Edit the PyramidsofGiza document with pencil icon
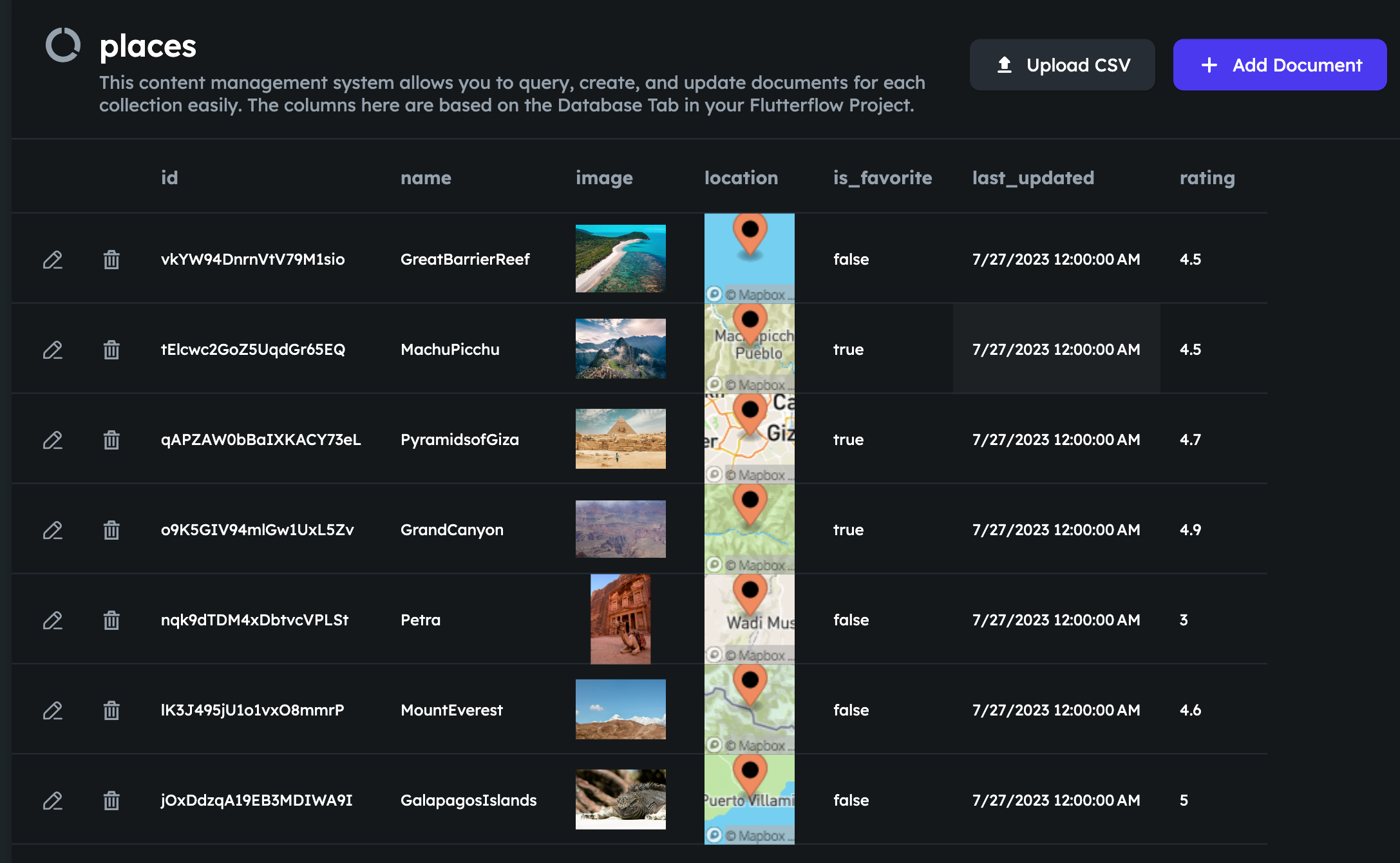This screenshot has width=1400, height=863. pos(53,440)
